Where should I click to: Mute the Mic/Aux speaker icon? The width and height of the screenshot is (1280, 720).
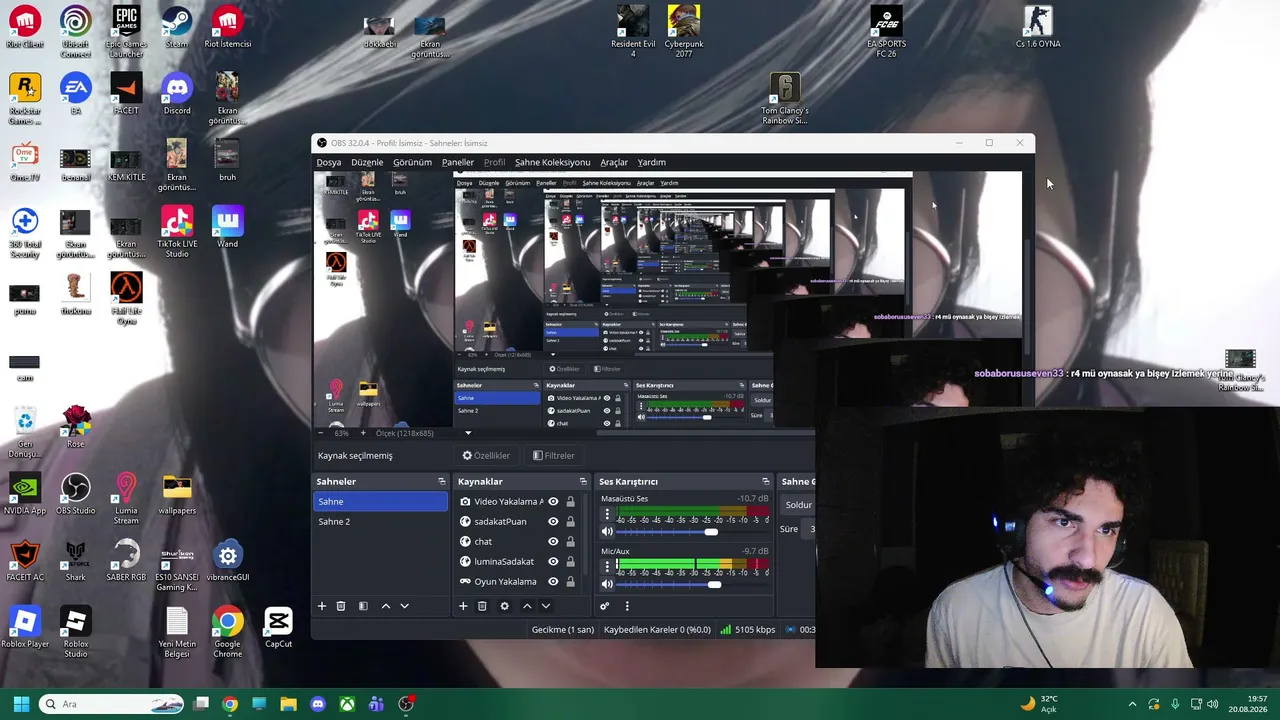[x=607, y=583]
